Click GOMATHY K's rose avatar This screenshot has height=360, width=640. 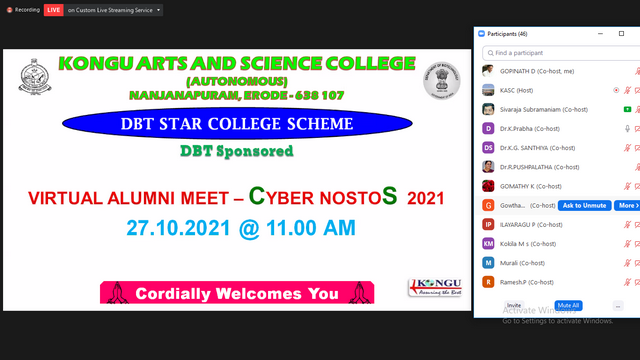488,186
